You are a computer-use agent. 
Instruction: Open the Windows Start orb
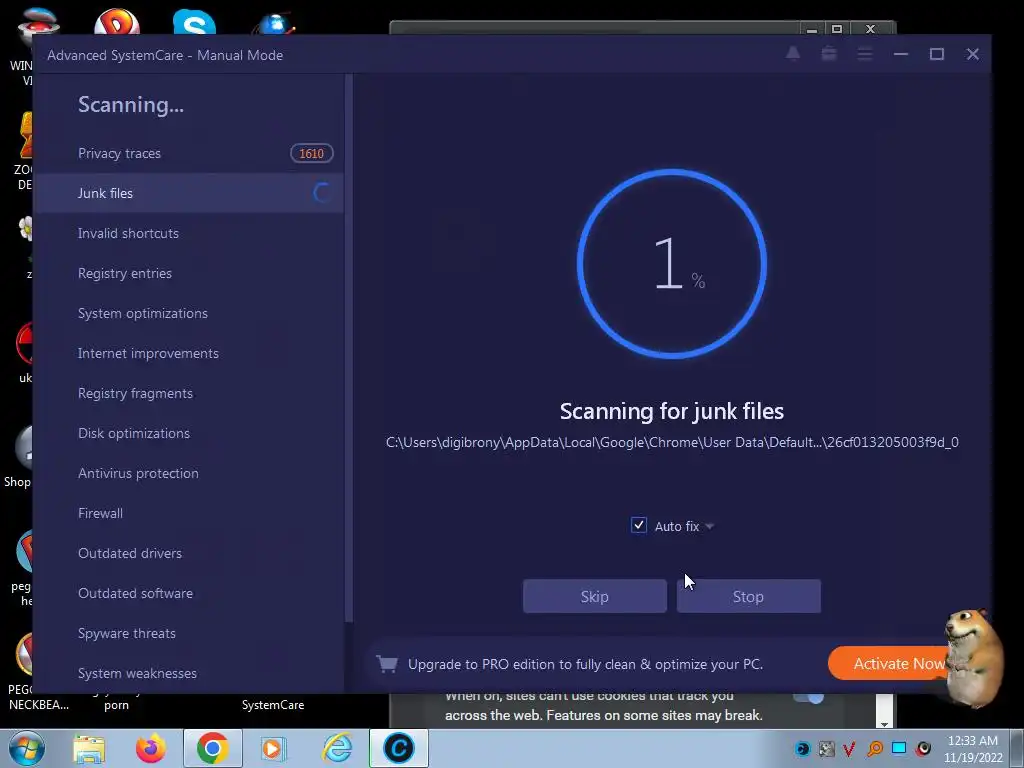pos(27,748)
